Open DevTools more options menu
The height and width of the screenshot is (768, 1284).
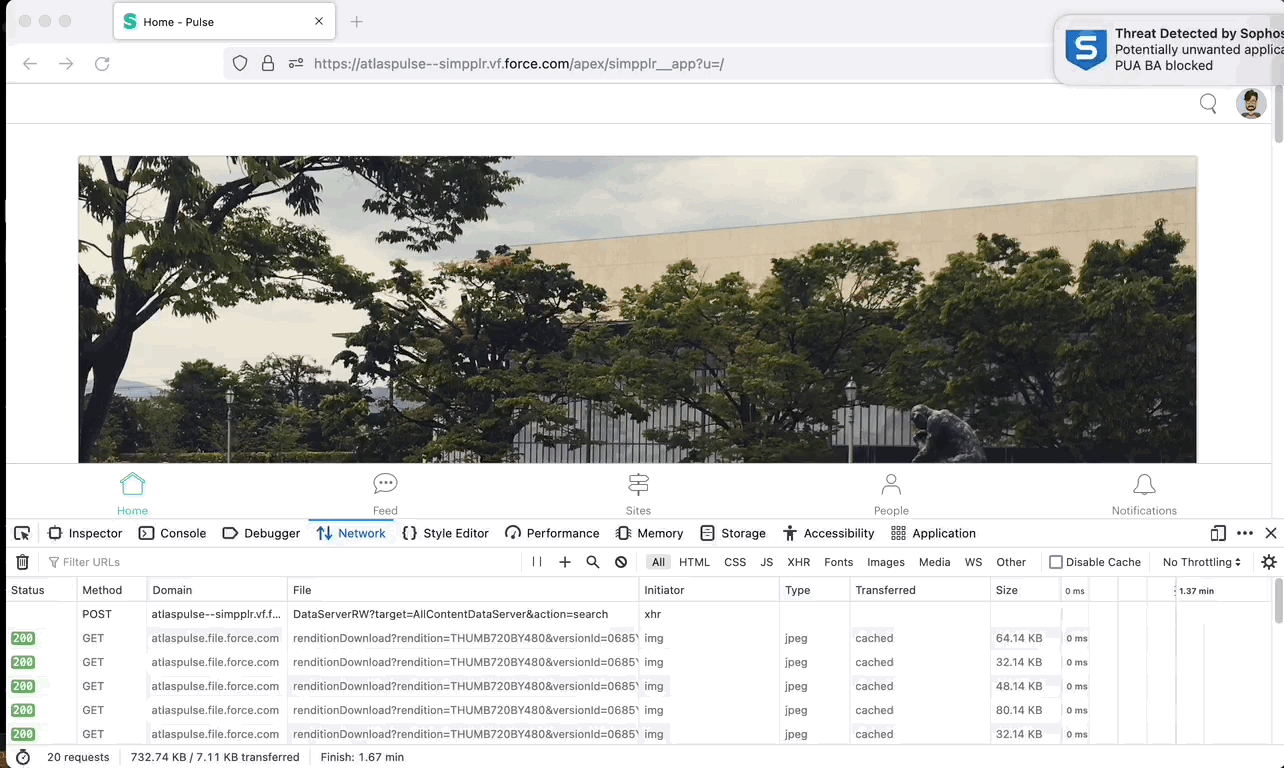click(x=1245, y=533)
